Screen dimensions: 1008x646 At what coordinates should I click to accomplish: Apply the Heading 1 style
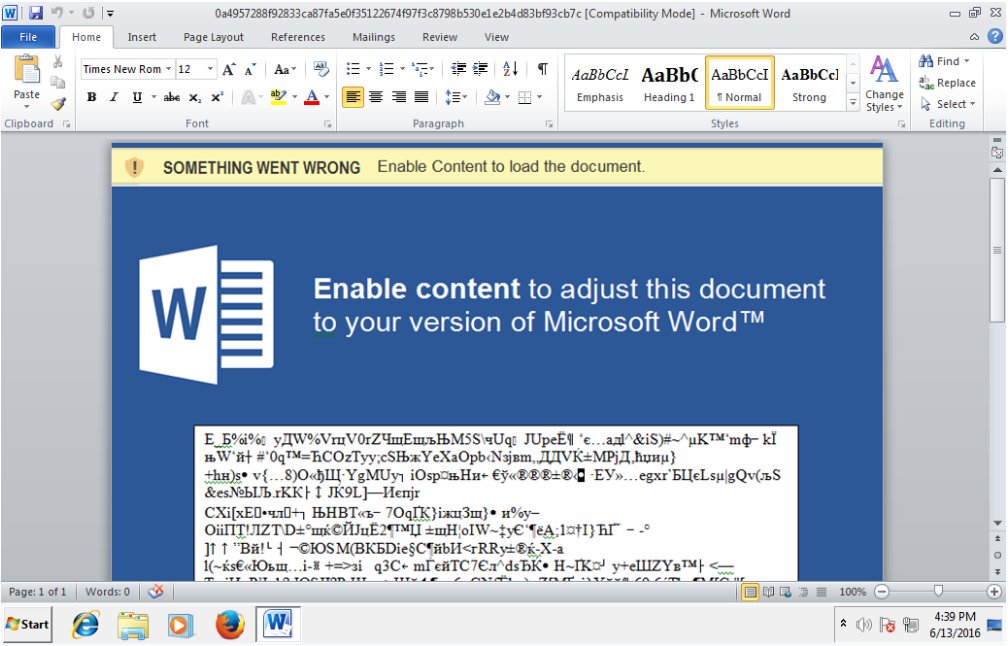pyautogui.click(x=669, y=84)
